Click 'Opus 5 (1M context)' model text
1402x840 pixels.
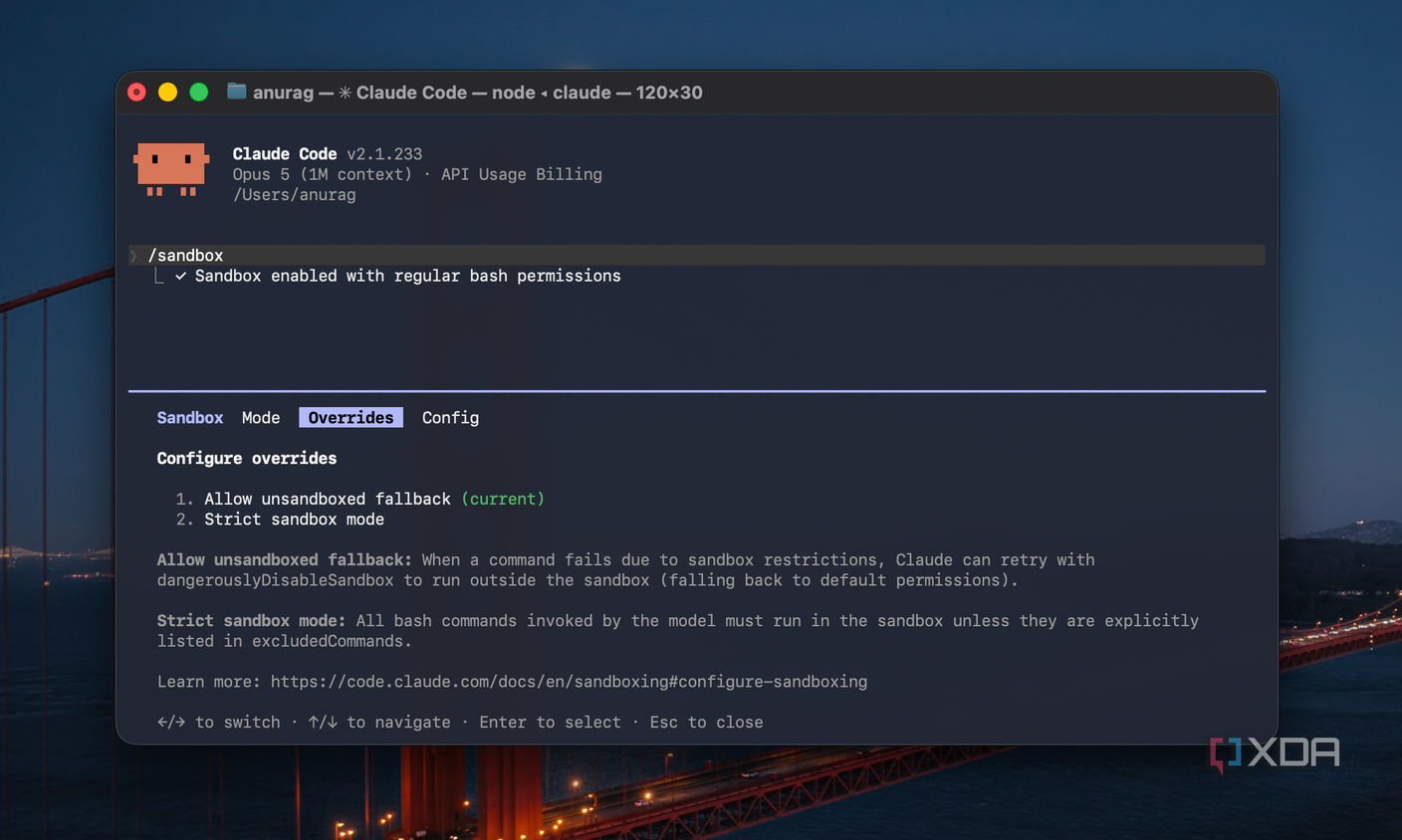(x=322, y=174)
